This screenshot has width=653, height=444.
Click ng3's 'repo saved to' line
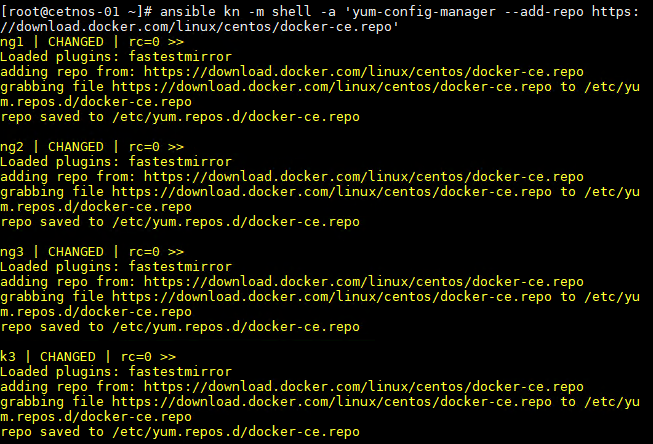[x=180, y=326]
